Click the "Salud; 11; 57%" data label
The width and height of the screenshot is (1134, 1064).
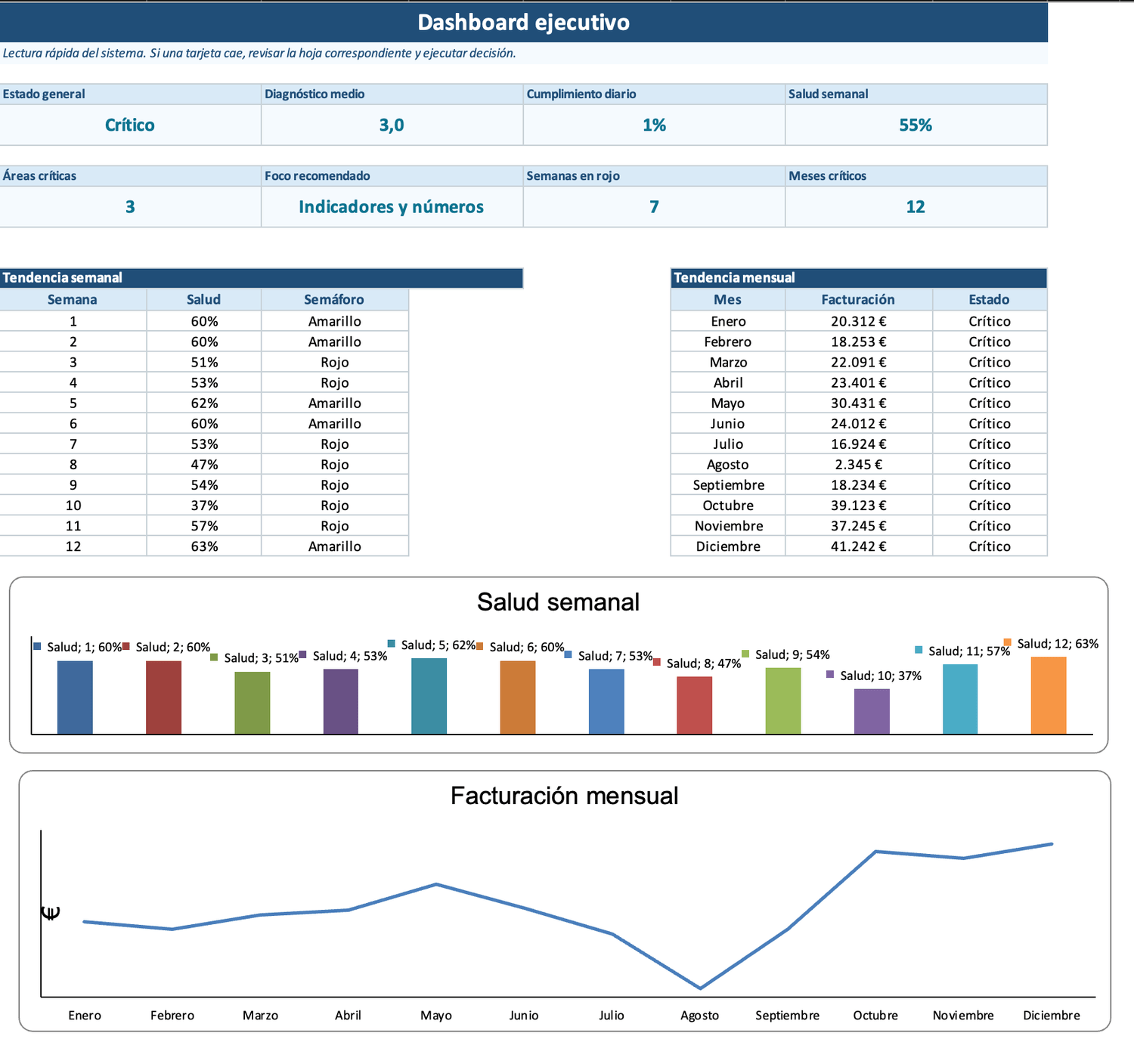click(969, 651)
